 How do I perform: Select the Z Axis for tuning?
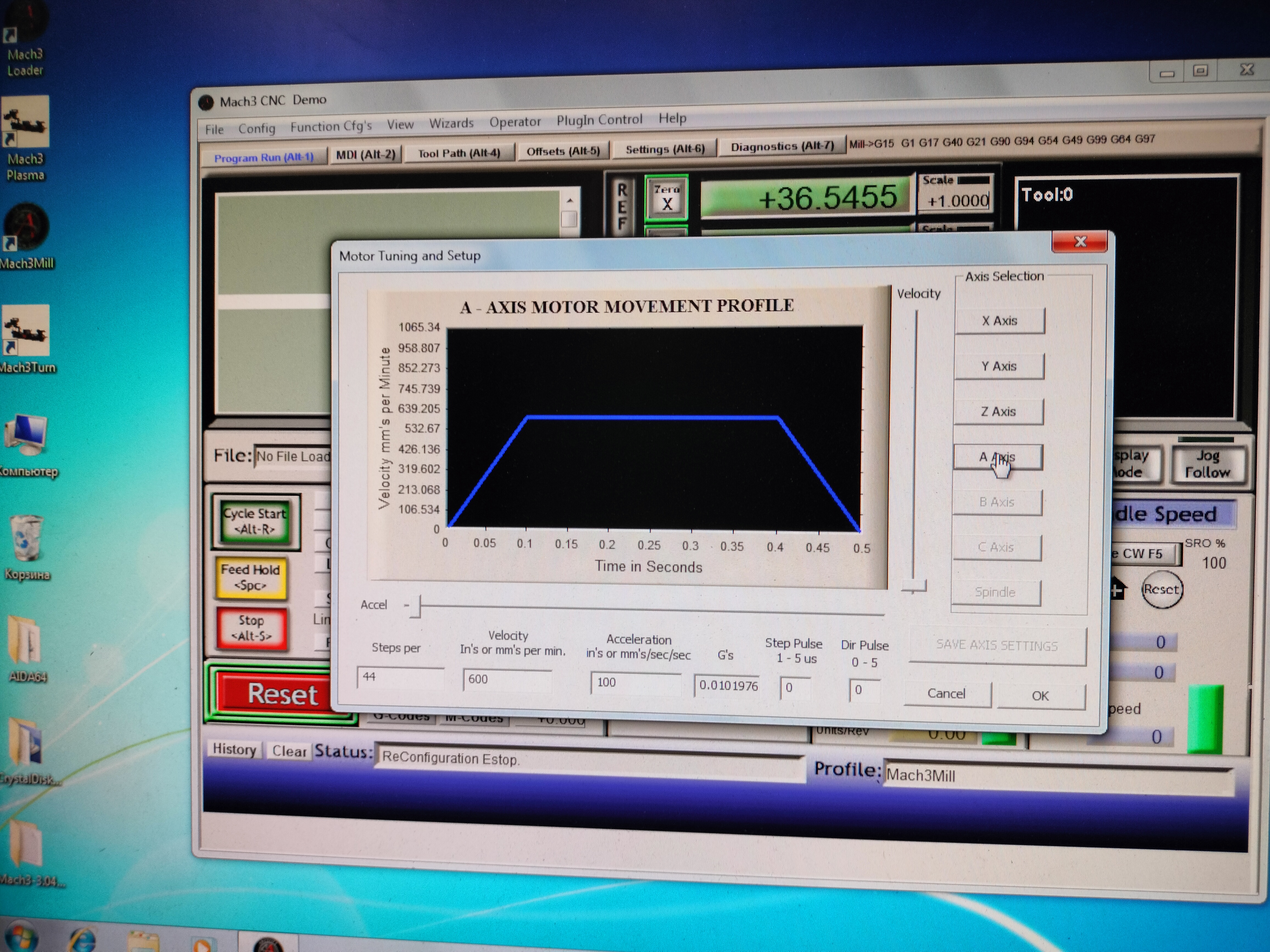998,411
